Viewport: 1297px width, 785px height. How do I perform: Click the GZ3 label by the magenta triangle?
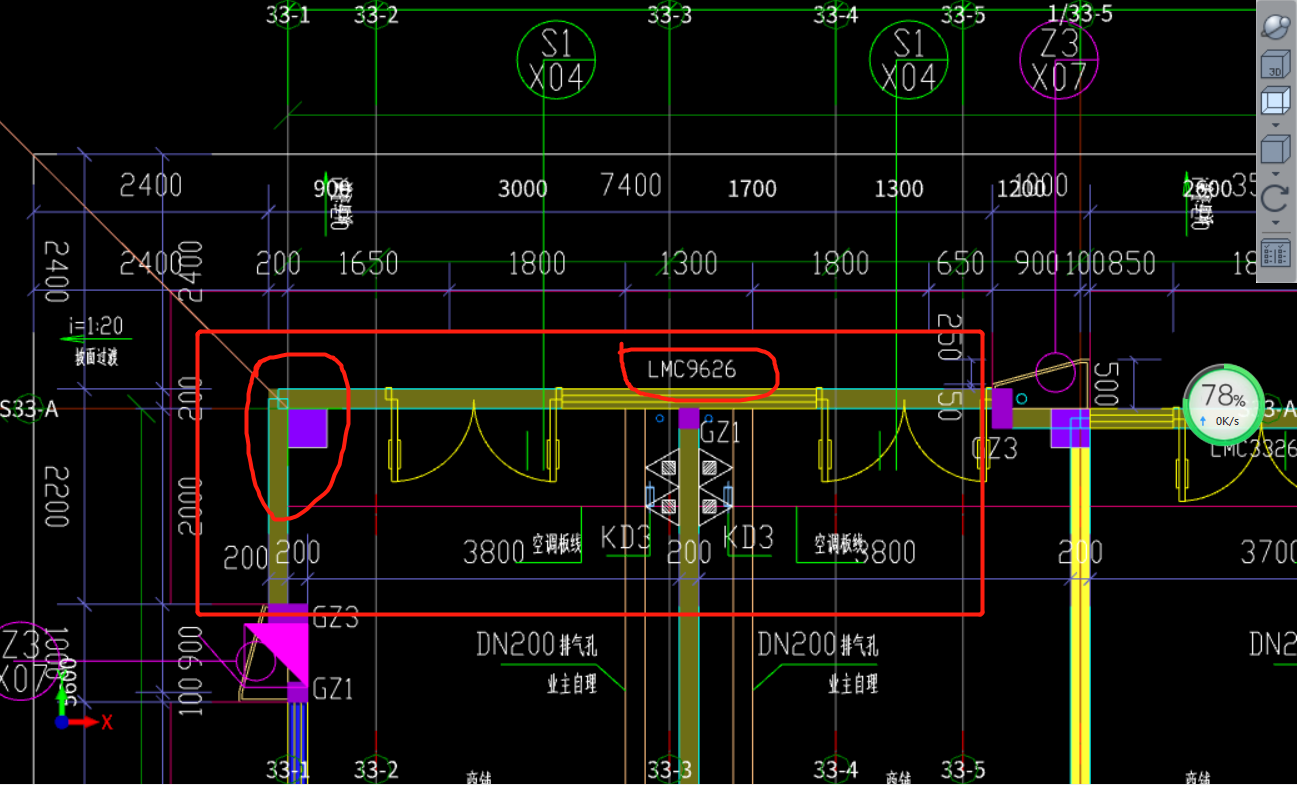pos(335,617)
